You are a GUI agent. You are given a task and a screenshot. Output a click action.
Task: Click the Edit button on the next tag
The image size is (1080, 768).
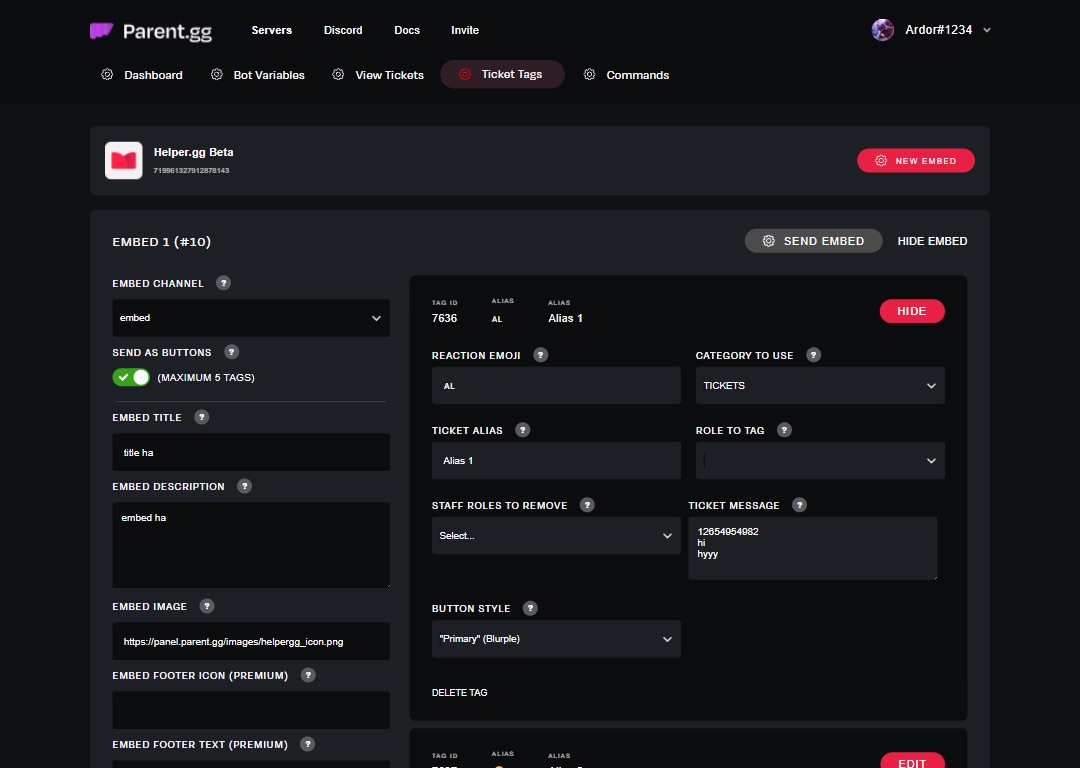[x=912, y=761]
